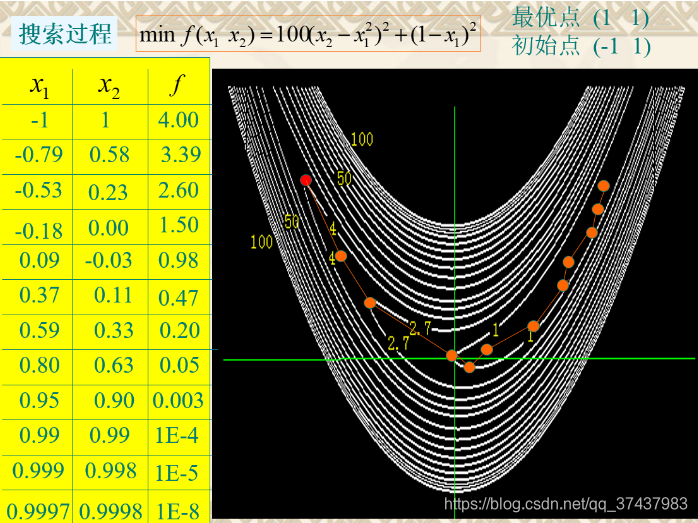Image resolution: width=698 pixels, height=523 pixels.
Task: Click the f value 1E-8
Action: (x=177, y=512)
